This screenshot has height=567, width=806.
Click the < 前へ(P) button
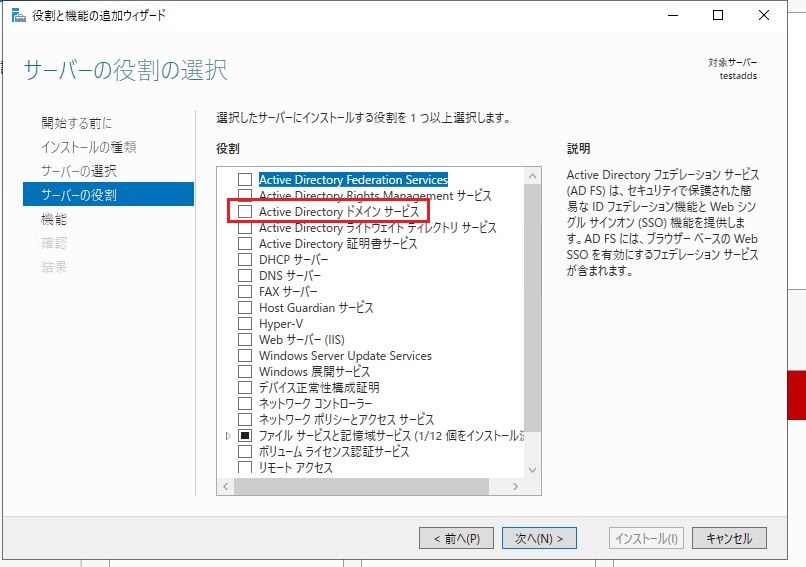coord(456,538)
